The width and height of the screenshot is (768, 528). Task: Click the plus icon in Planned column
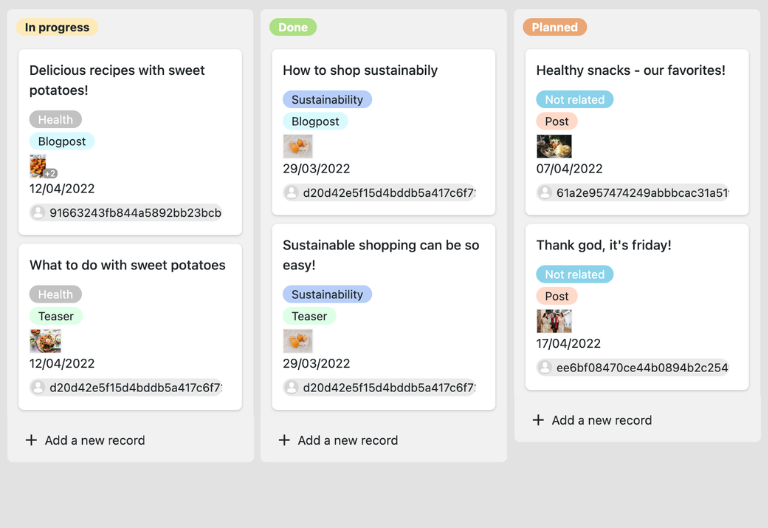click(538, 420)
